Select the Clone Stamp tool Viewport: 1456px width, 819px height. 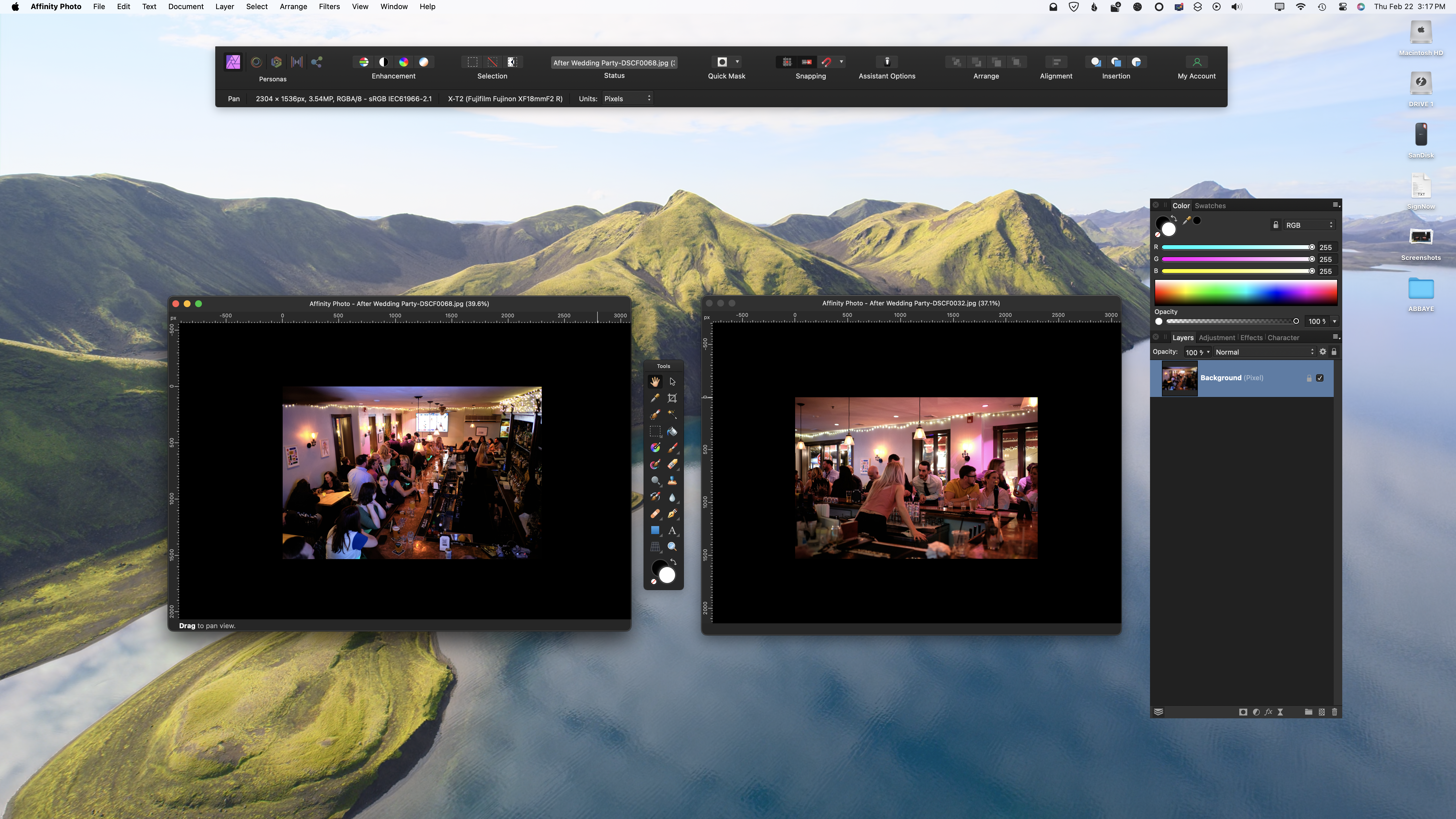click(x=672, y=481)
